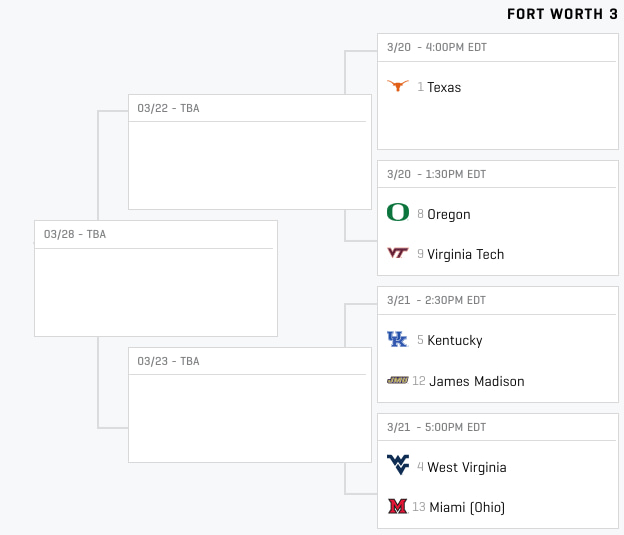624x535 pixels.
Task: Click the Oregon Ducks logo
Action: [x=398, y=214]
